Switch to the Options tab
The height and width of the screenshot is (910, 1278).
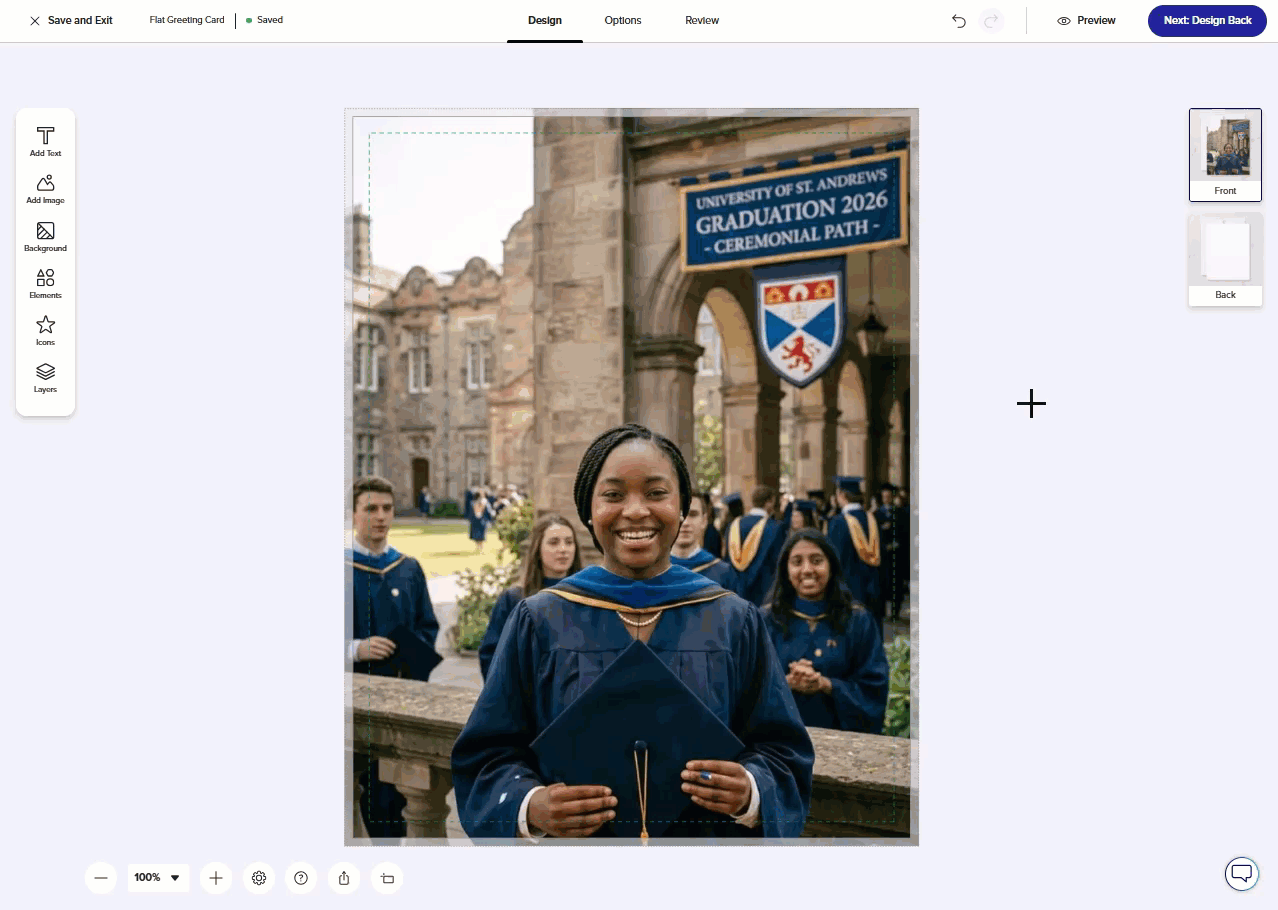coord(623,21)
